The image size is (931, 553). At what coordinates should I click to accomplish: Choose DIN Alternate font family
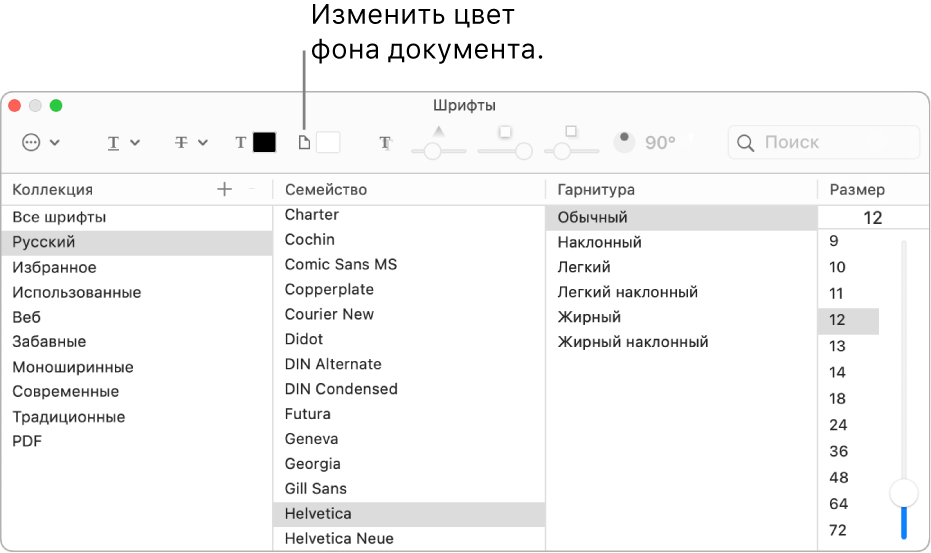tap(408, 364)
